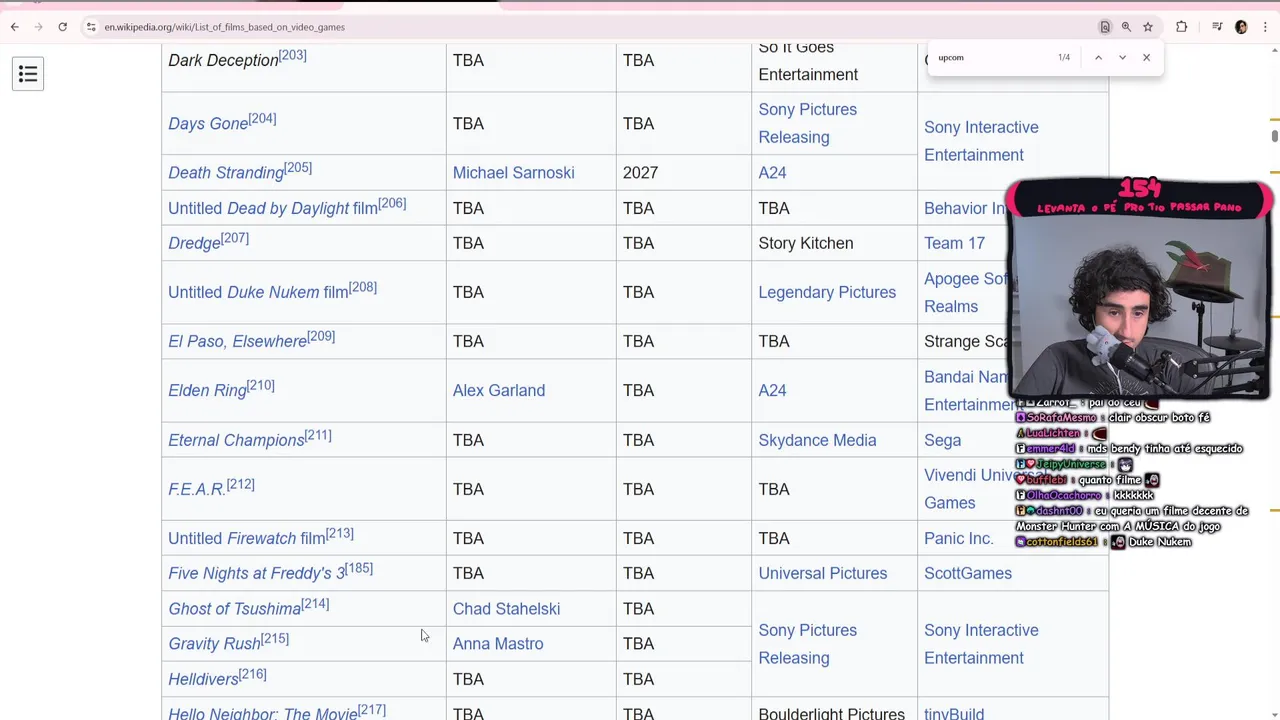Click the streamer webcam overlay
Viewport: 1280px width, 720px height.
(x=1139, y=290)
